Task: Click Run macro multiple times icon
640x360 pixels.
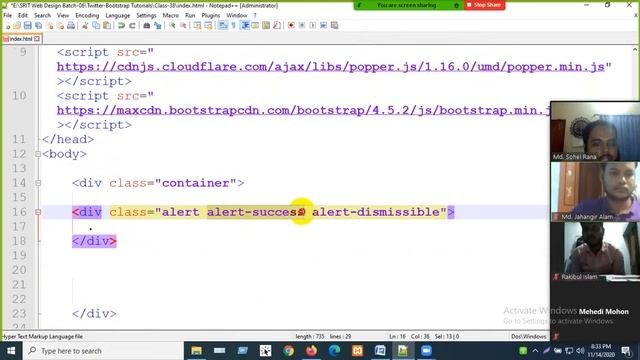Action: click(x=323, y=25)
